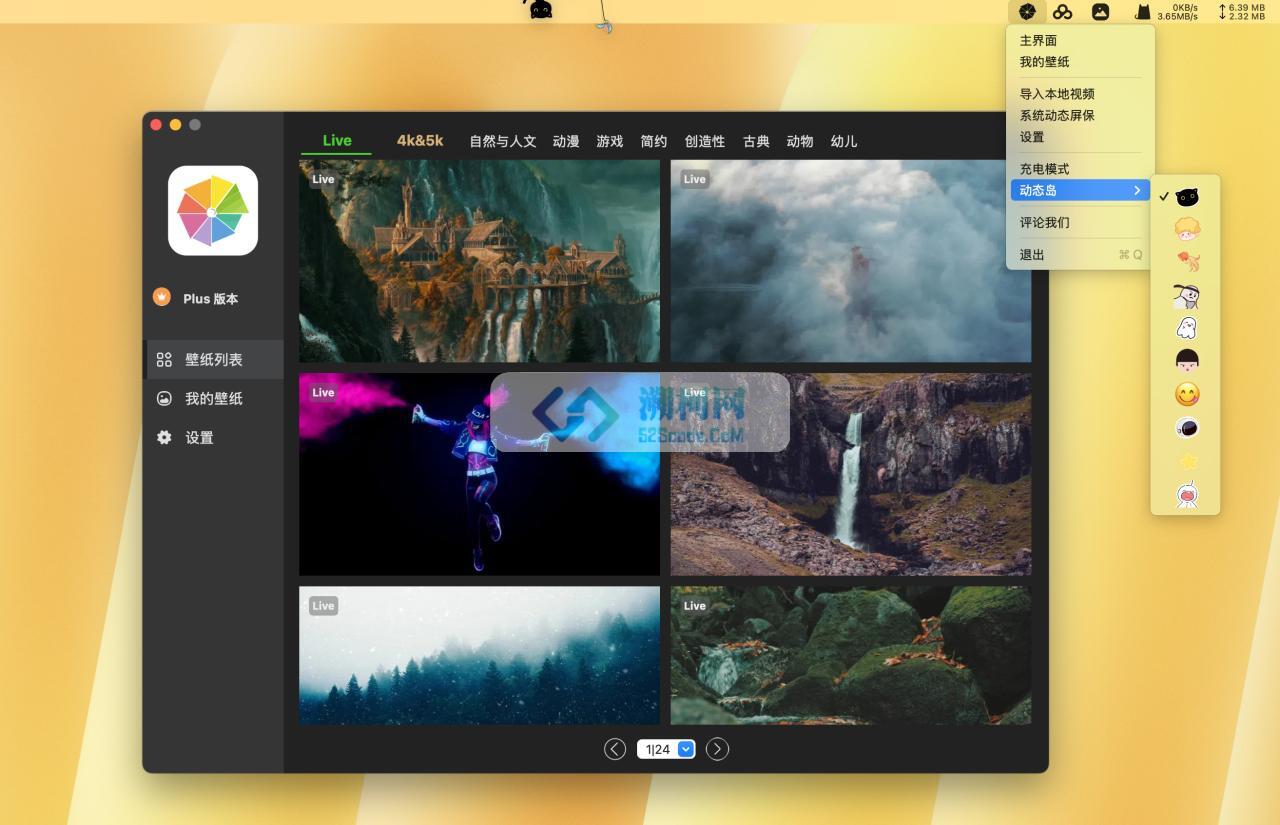The width and height of the screenshot is (1280, 825).
Task: Select the checked black cat island character
Action: point(1186,197)
